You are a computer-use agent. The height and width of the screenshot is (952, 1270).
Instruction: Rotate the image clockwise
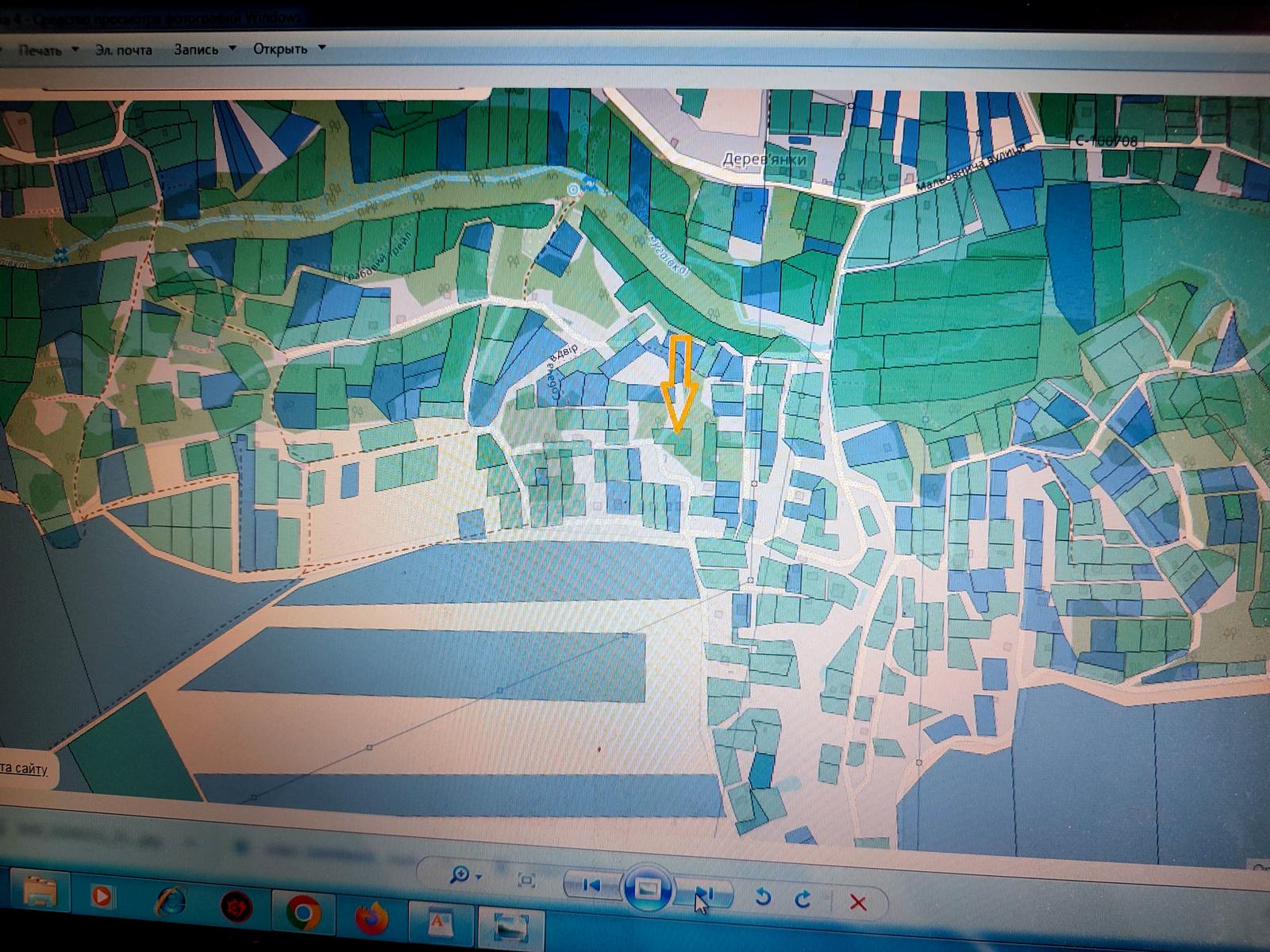(x=803, y=899)
